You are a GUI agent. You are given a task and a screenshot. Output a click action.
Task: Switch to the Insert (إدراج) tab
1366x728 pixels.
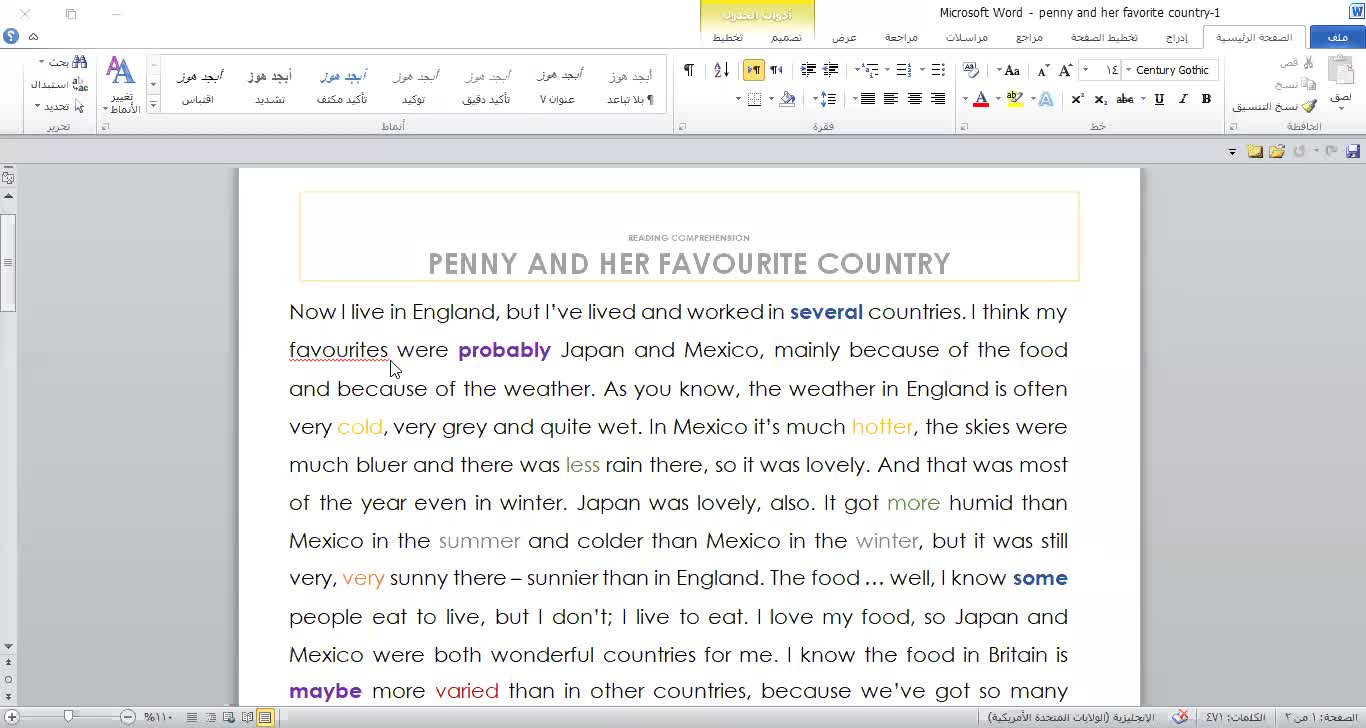coord(1177,37)
